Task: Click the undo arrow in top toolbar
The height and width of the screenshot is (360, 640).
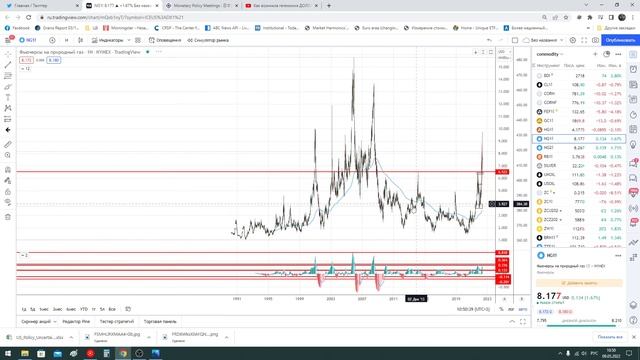Action: (489, 40)
